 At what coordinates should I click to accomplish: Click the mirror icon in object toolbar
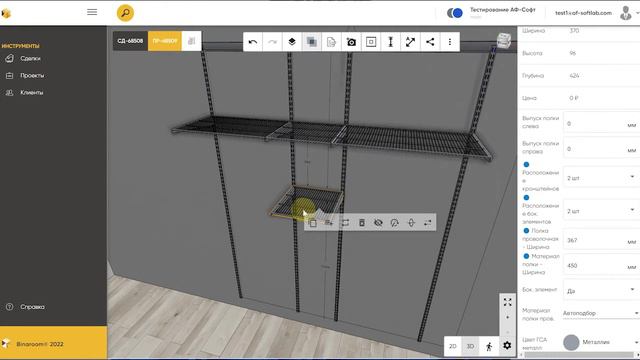click(x=411, y=223)
